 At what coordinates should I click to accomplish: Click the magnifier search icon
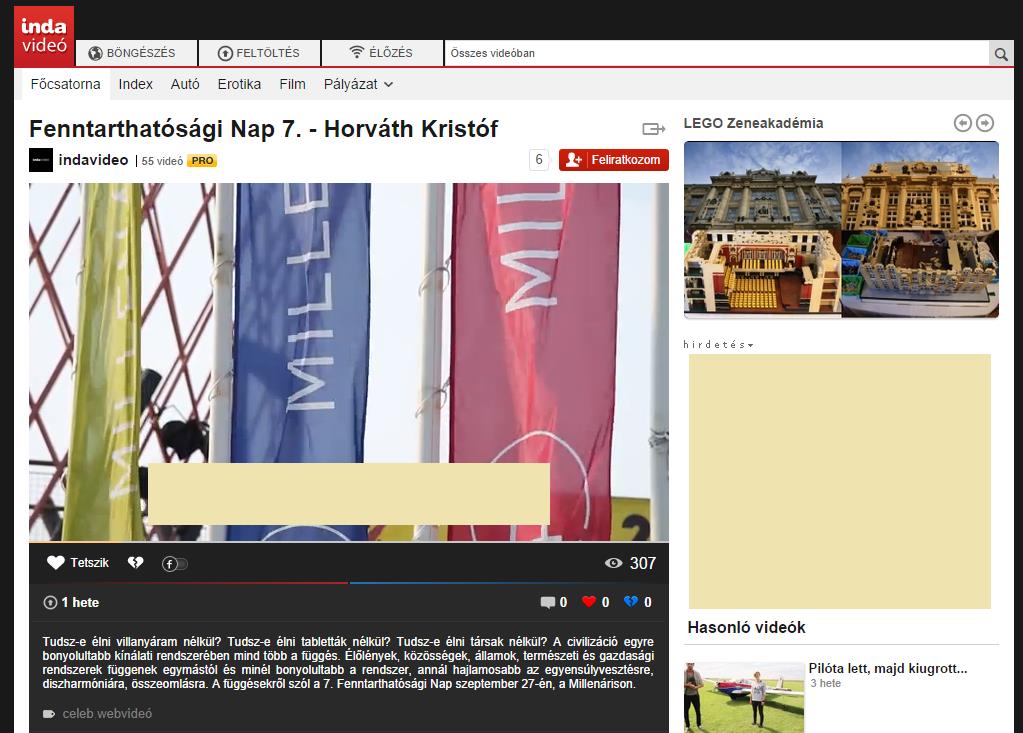pyautogui.click(x=1001, y=53)
